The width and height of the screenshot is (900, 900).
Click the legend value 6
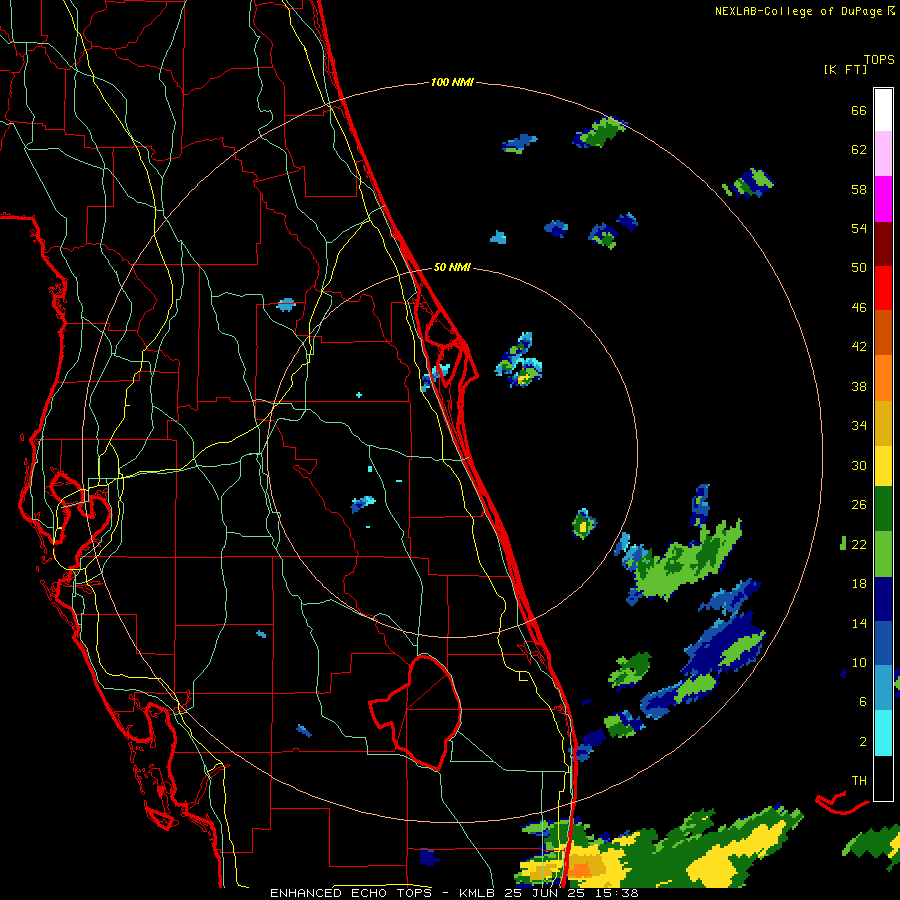[x=863, y=702]
